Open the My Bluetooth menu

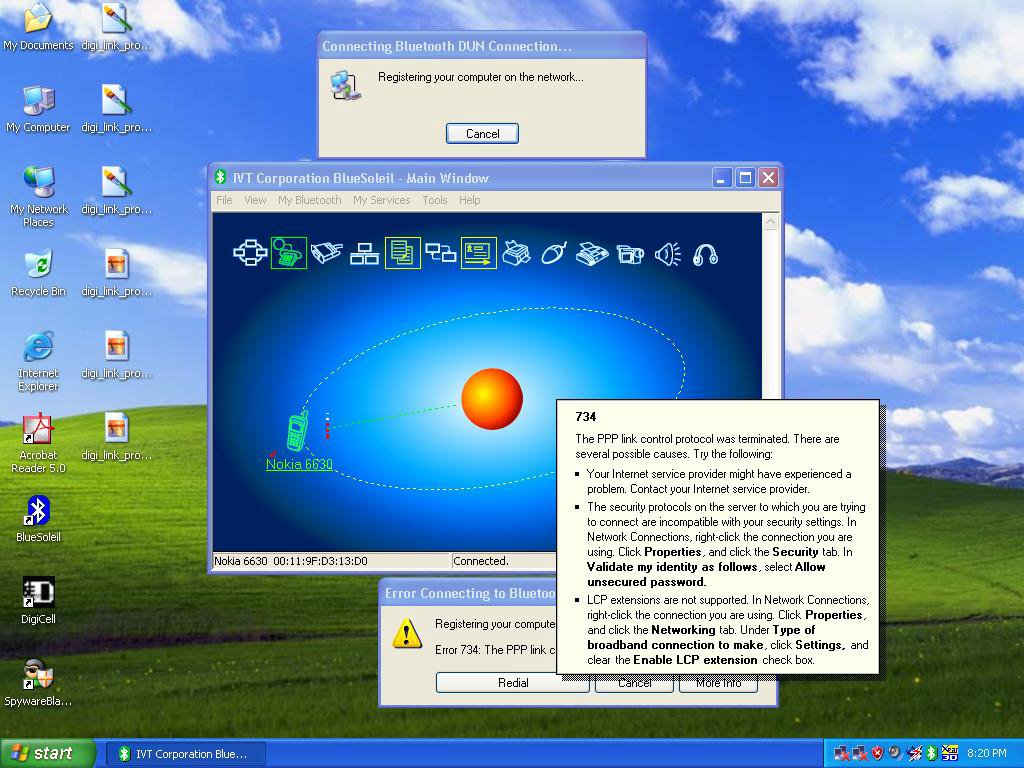[x=310, y=200]
